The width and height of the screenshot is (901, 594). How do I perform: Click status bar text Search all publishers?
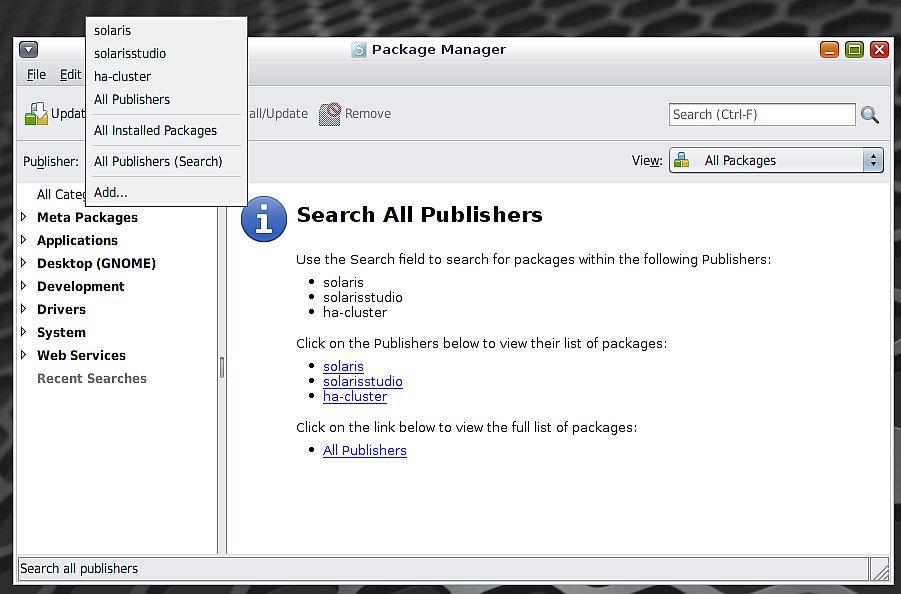point(79,568)
